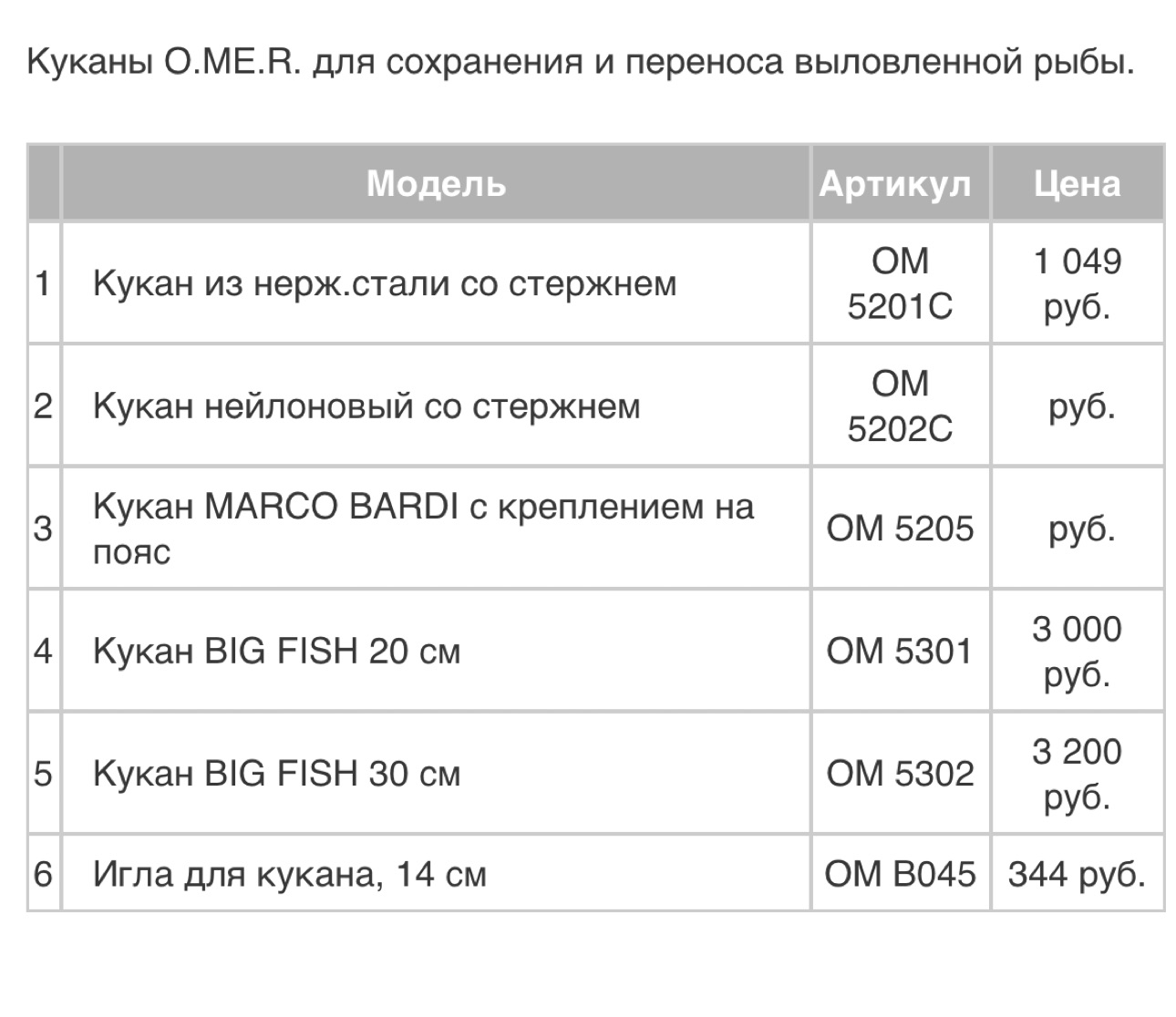The image size is (1176, 1017).
Task: Click article code OM 5301
Action: click(899, 652)
